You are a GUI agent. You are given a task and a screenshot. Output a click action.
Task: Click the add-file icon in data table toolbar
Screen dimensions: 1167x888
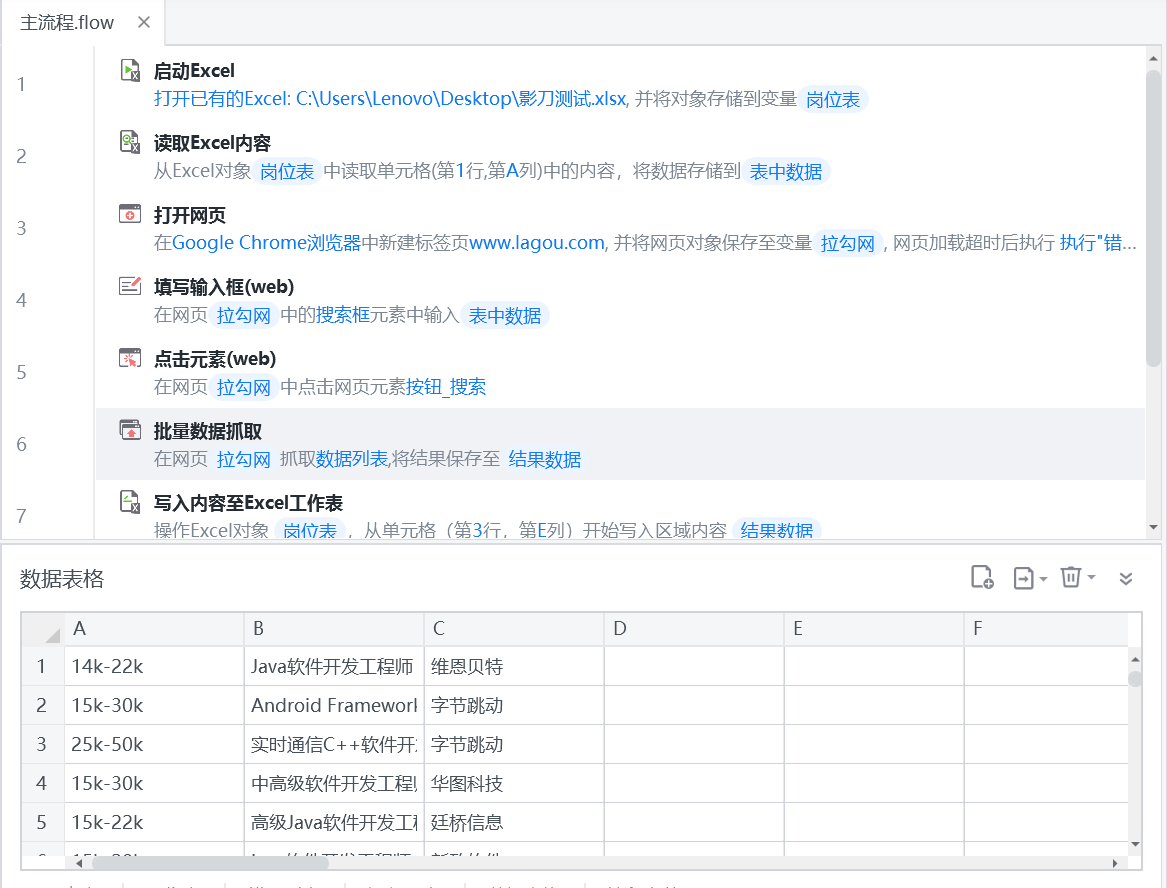point(982,578)
